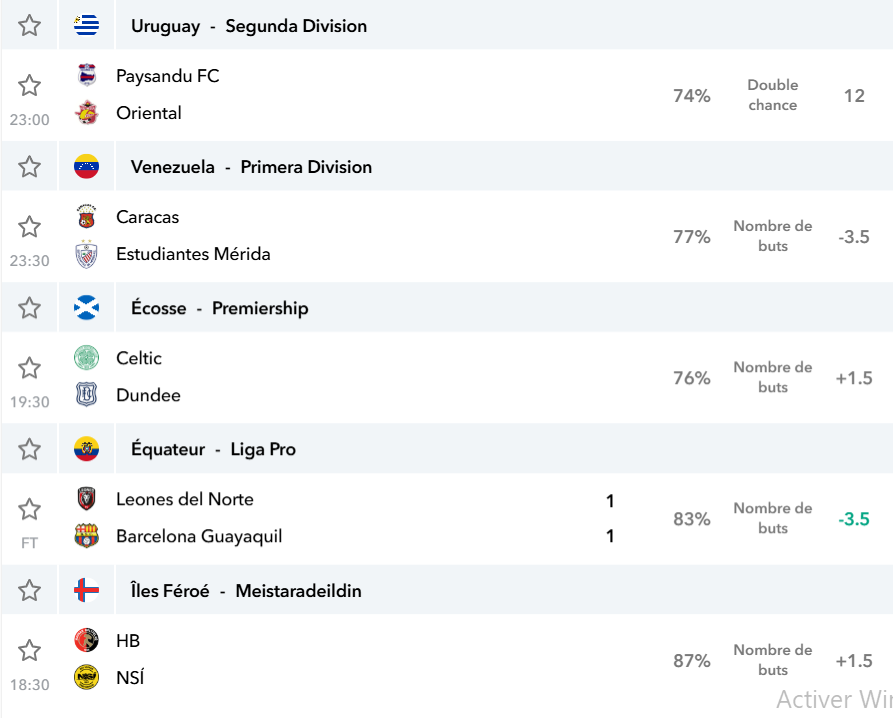Click the Faroe Islands flag icon
The height and width of the screenshot is (718, 893).
click(x=87, y=590)
